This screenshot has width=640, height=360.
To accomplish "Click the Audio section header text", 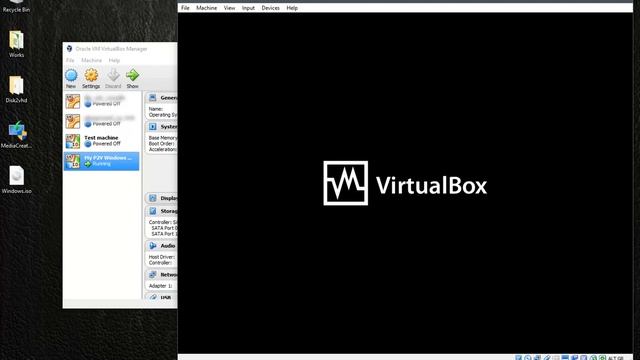I will 168,246.
